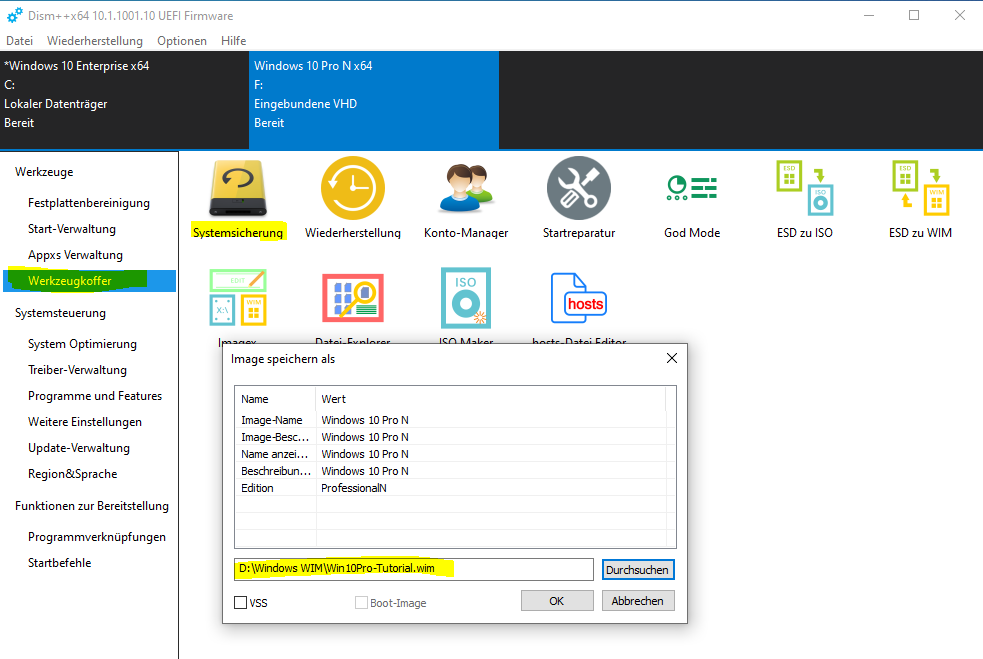
Task: Select the Windows 10 Pro N x64 image tile
Action: (374, 100)
